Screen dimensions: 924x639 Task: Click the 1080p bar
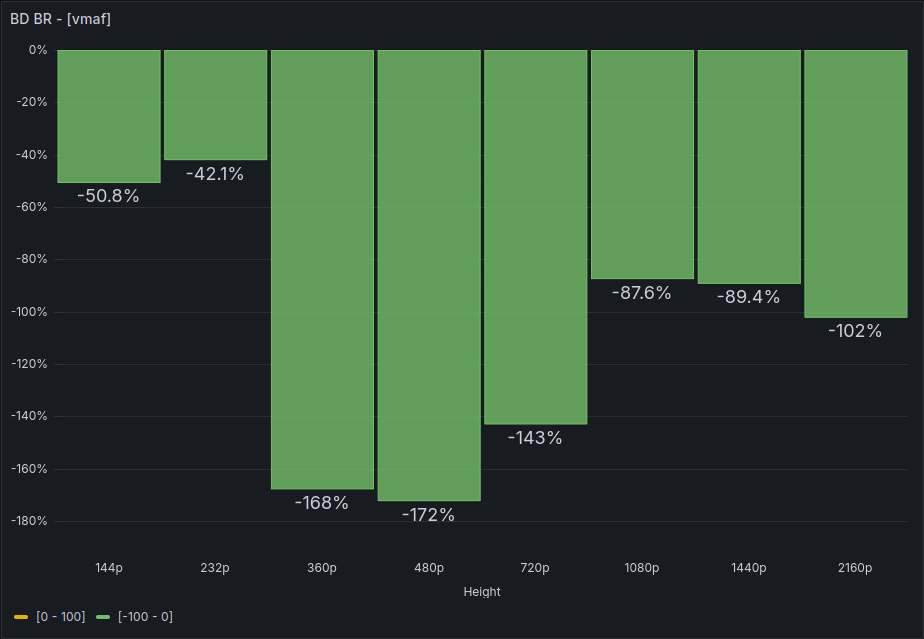(x=642, y=164)
